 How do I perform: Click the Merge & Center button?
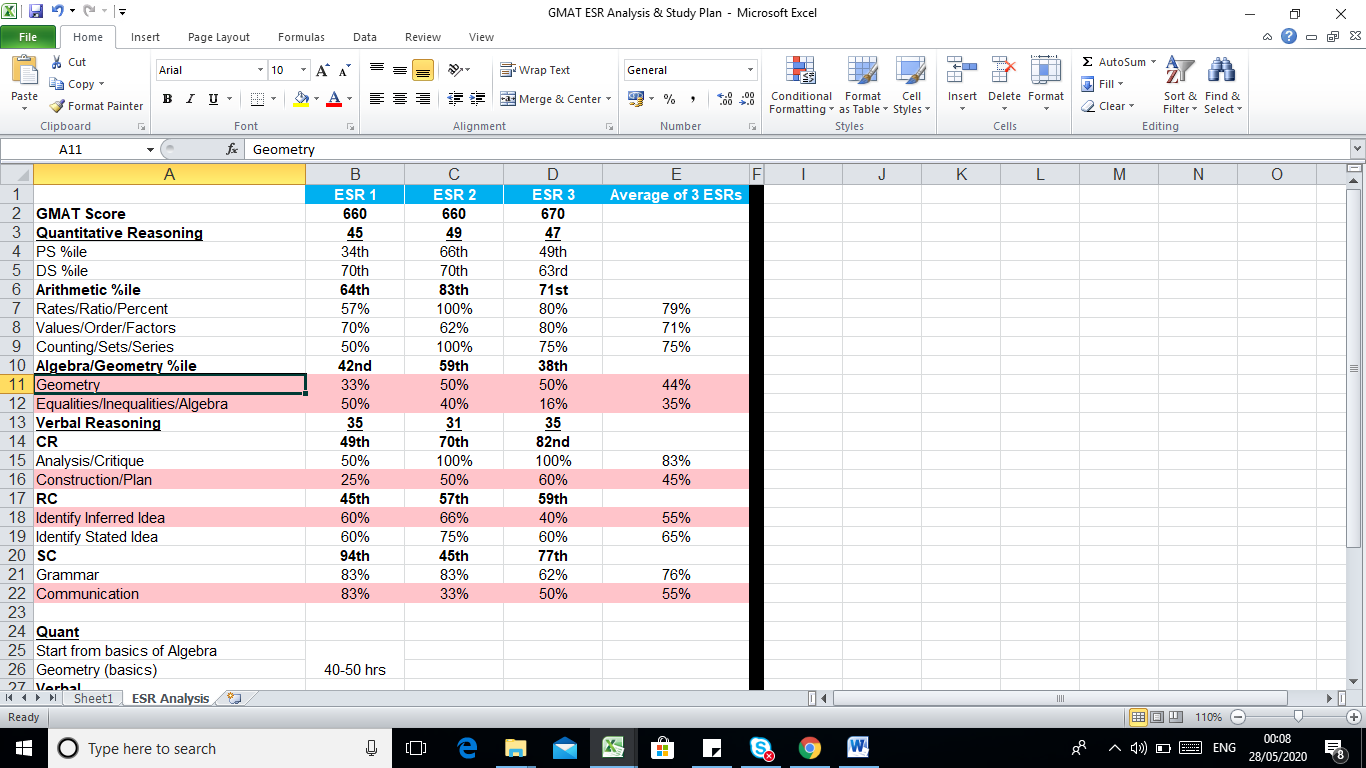point(550,99)
